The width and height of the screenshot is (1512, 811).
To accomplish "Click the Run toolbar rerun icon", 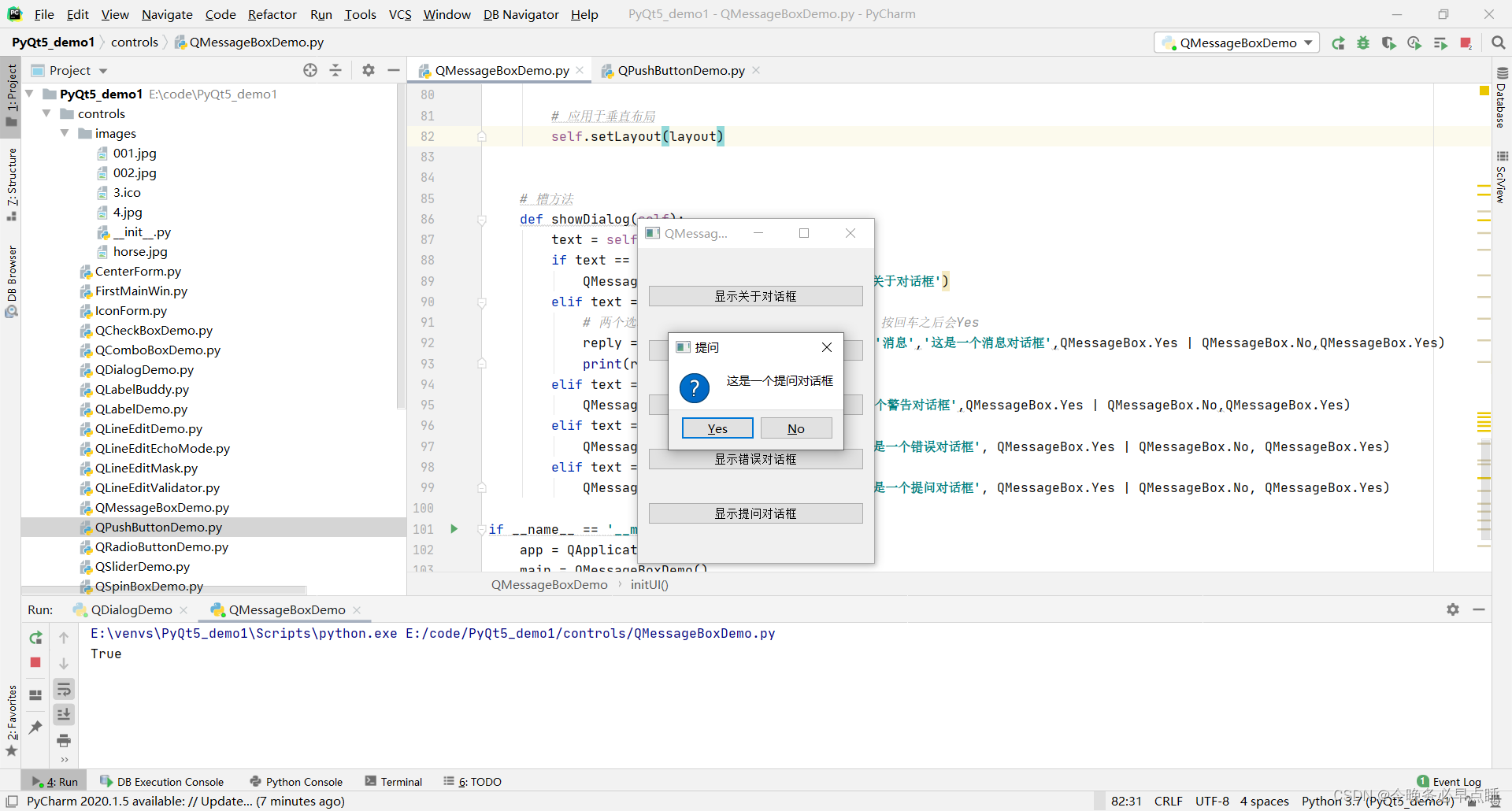I will (1338, 43).
